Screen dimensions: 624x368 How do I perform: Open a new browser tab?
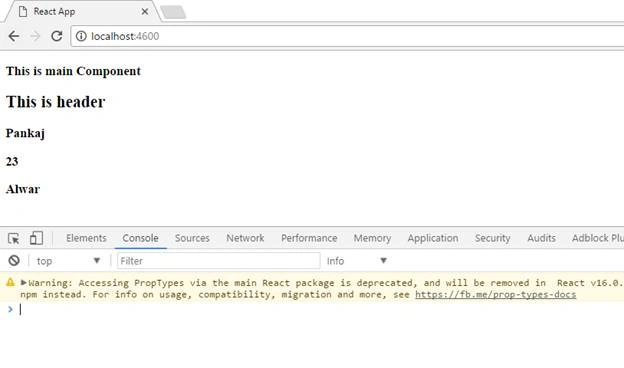pos(173,12)
